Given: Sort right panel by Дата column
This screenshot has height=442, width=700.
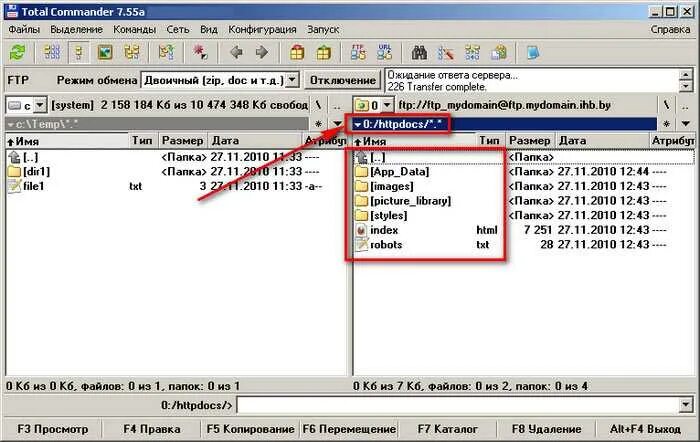Looking at the screenshot, I should tap(602, 141).
